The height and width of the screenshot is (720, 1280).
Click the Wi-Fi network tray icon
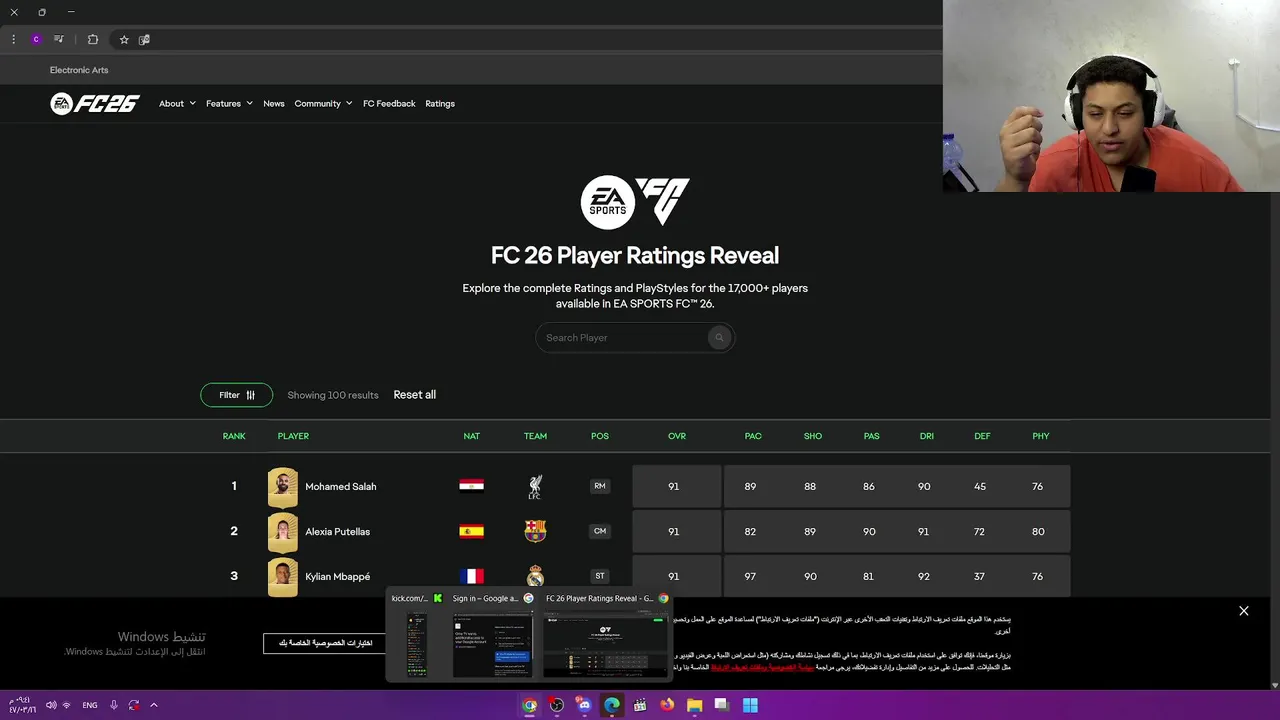click(67, 705)
